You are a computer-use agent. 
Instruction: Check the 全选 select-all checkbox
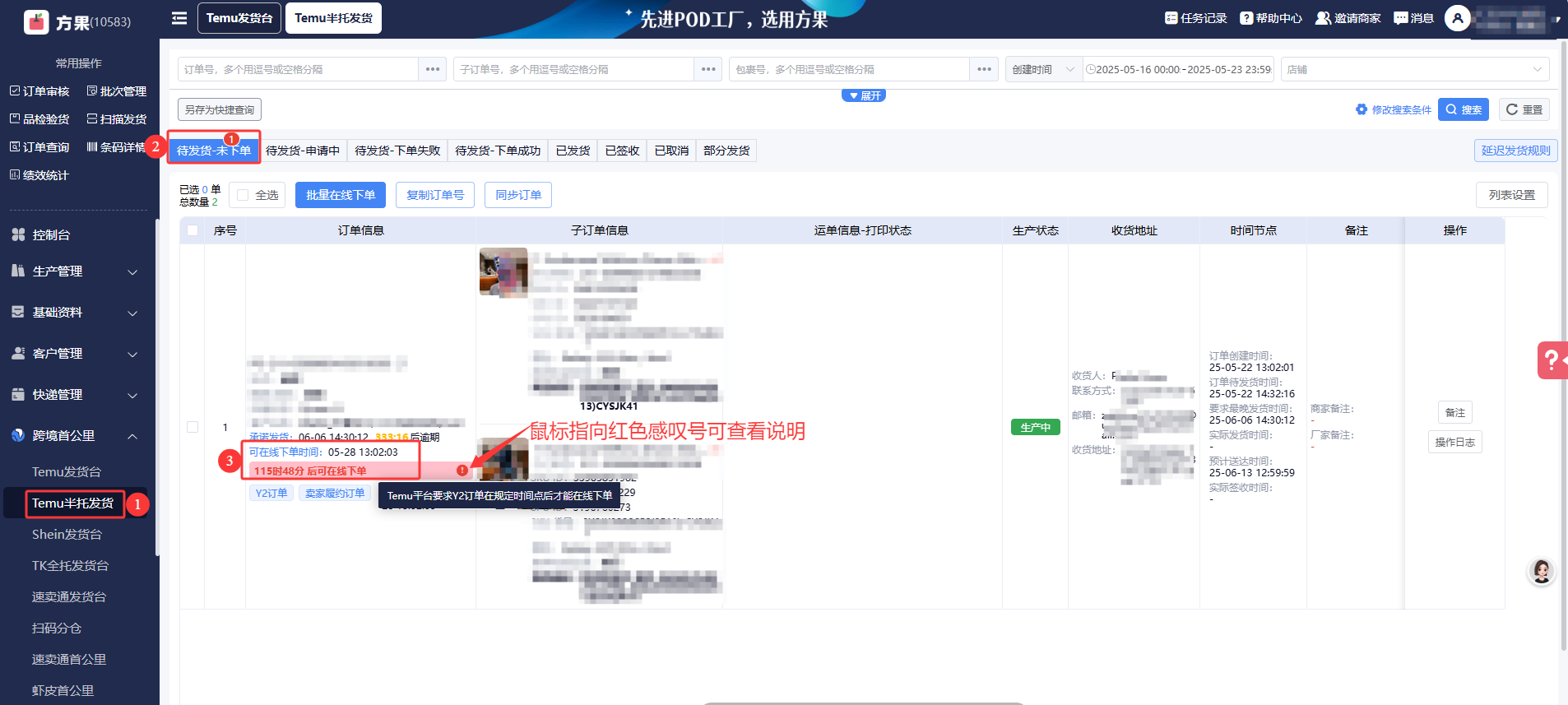(243, 195)
